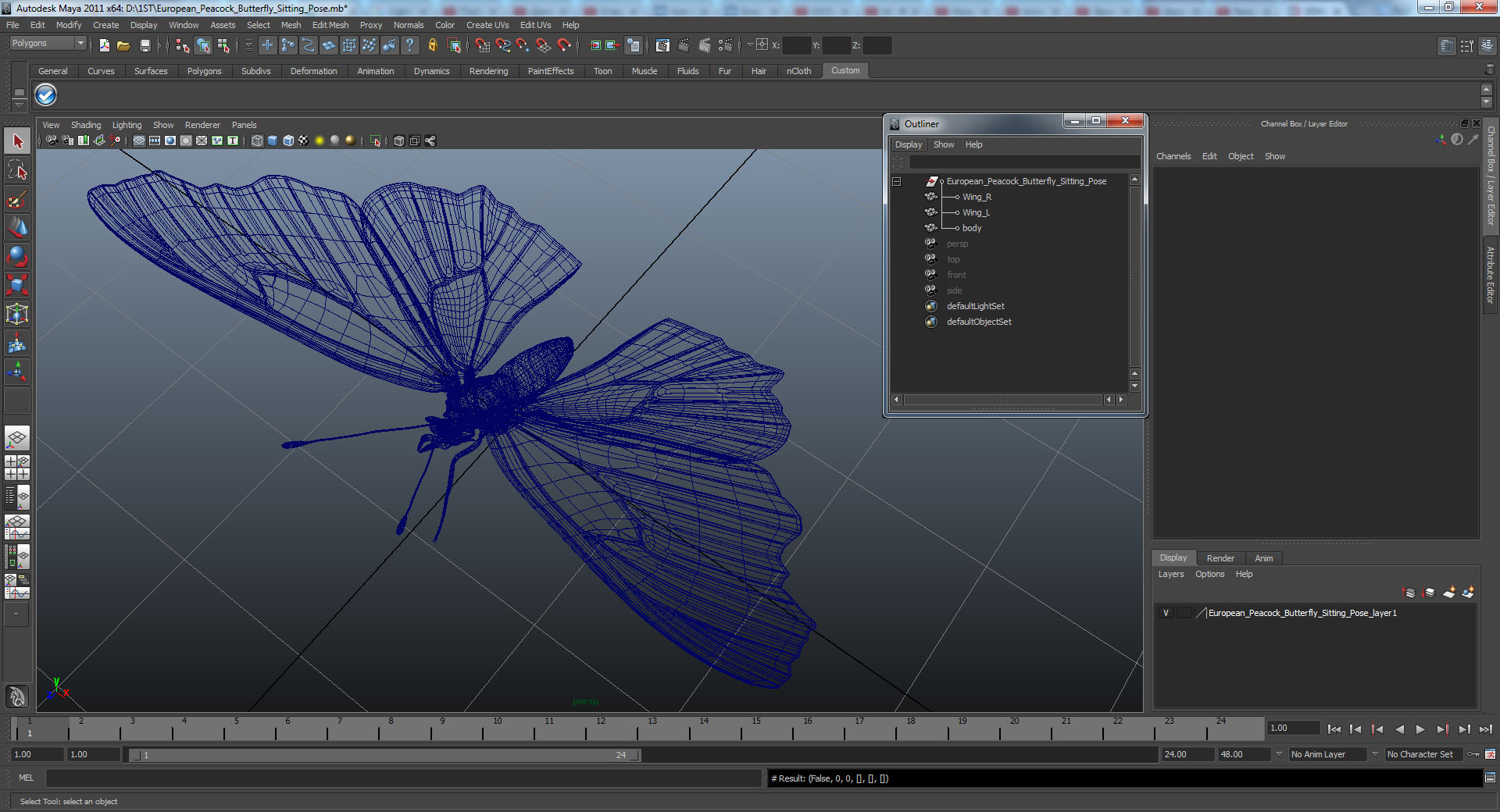Click the checkmark shelf button in Custom shelf
This screenshot has width=1500, height=812.
point(46,95)
